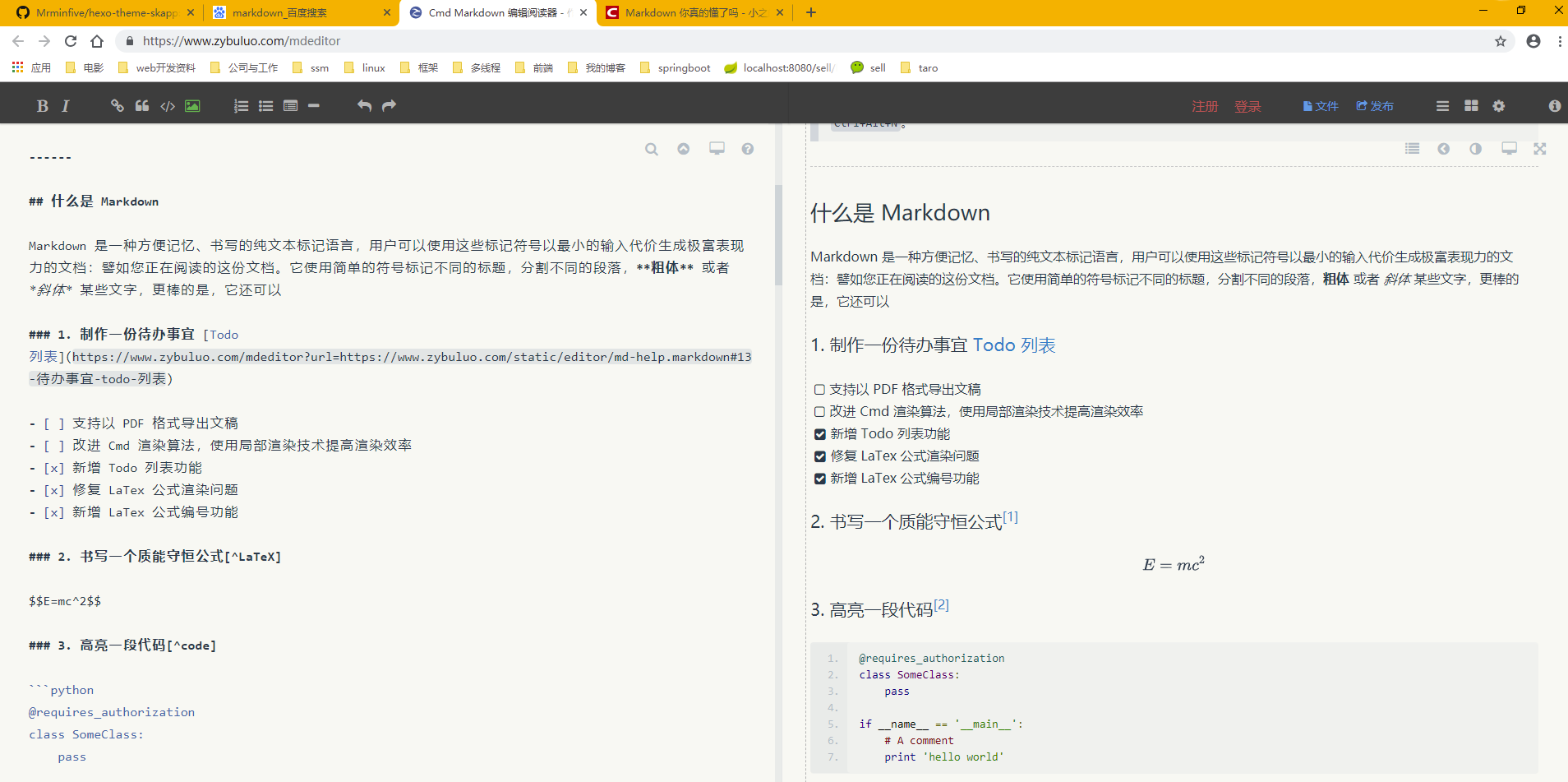Open the 框架 bookmark folder

point(419,67)
